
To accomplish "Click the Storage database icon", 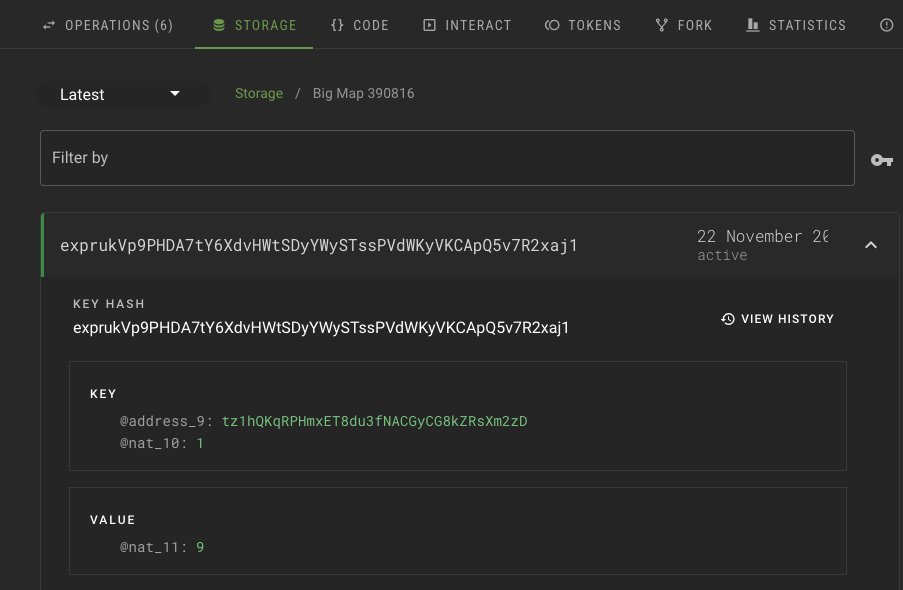I will 218,25.
